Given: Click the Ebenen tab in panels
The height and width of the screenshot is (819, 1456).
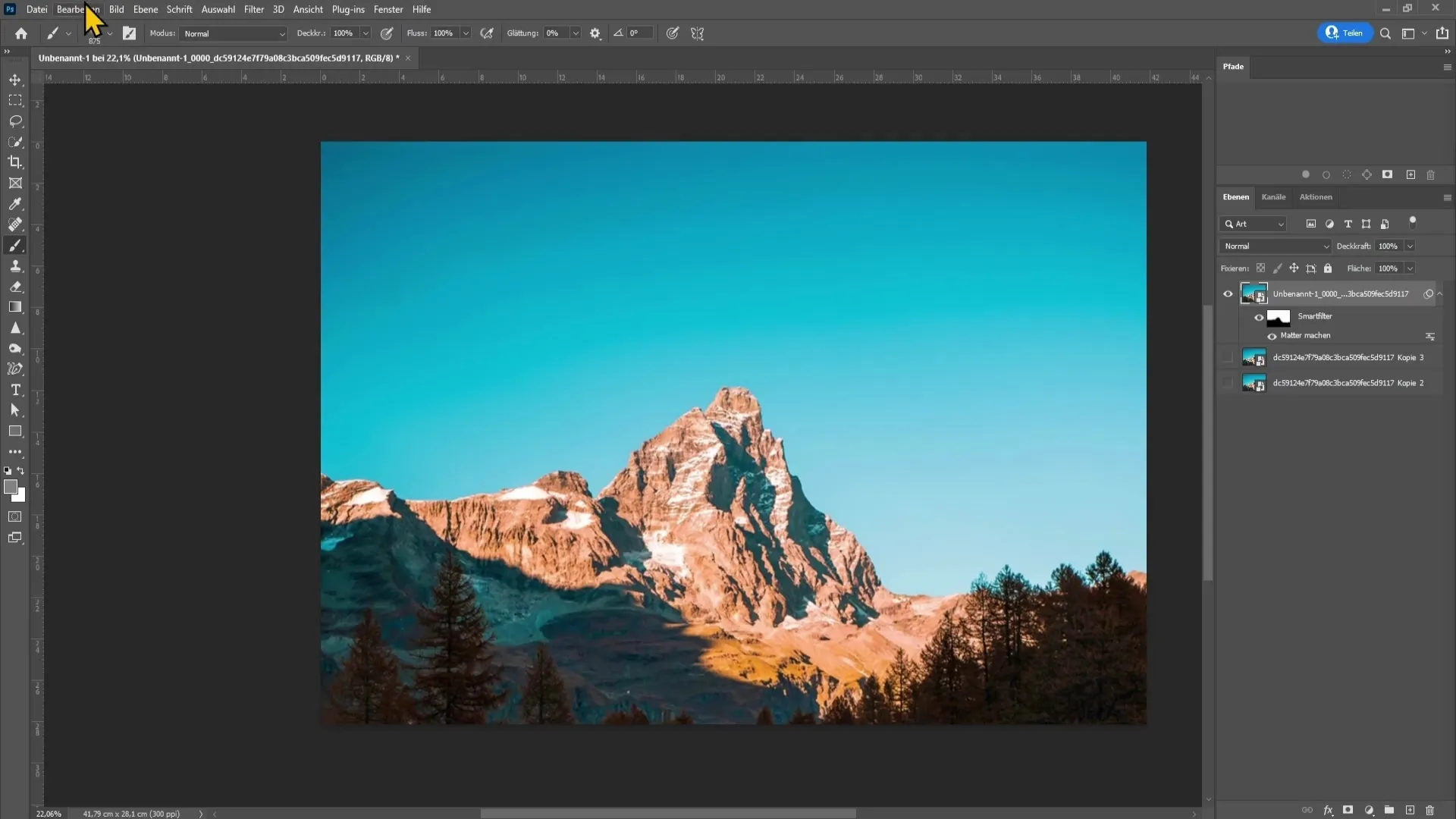Looking at the screenshot, I should [x=1235, y=197].
